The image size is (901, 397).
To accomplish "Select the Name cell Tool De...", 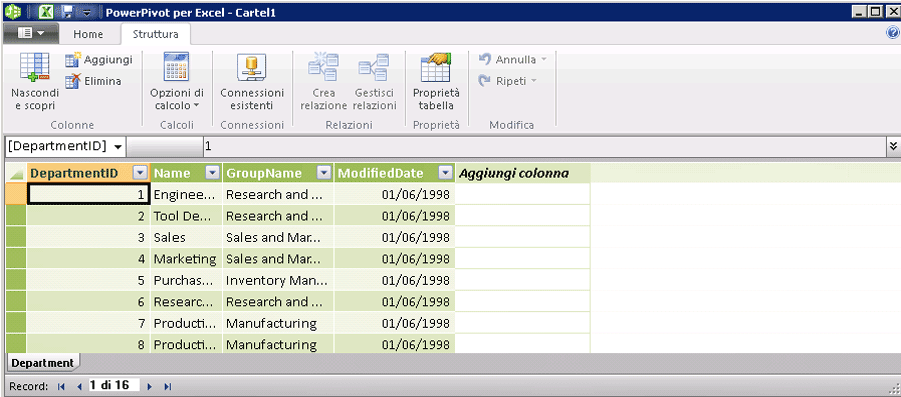I will click(187, 216).
